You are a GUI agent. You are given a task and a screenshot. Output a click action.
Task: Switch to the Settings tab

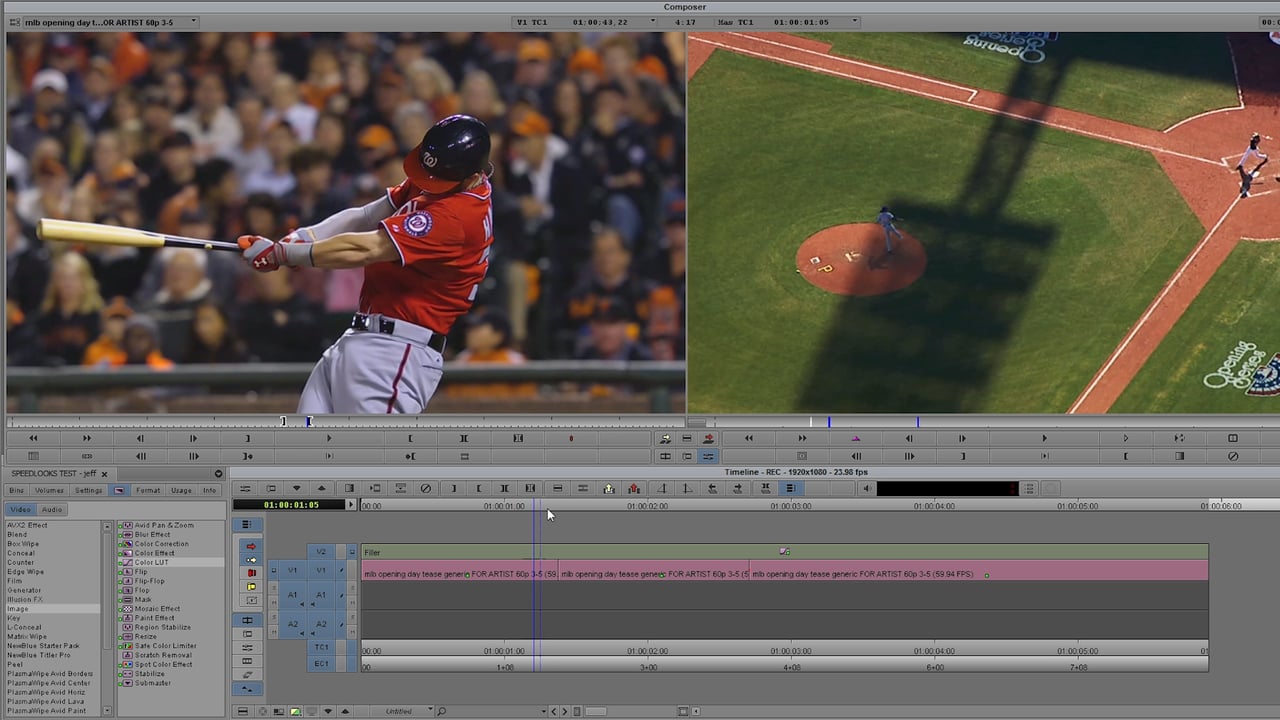pyautogui.click(x=88, y=491)
